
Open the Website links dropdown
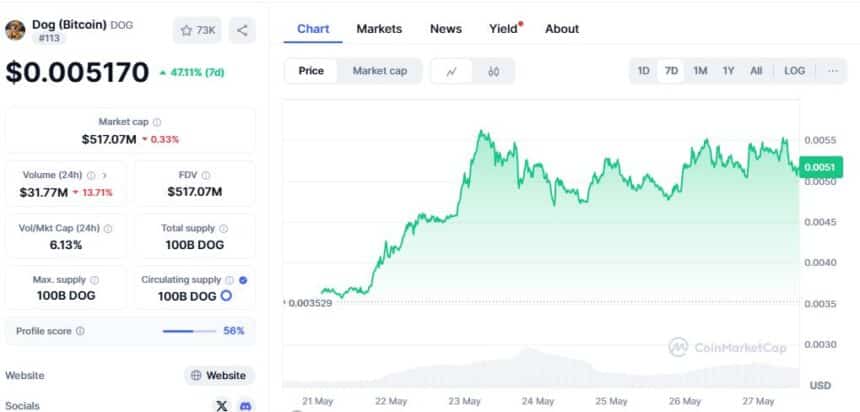(219, 376)
